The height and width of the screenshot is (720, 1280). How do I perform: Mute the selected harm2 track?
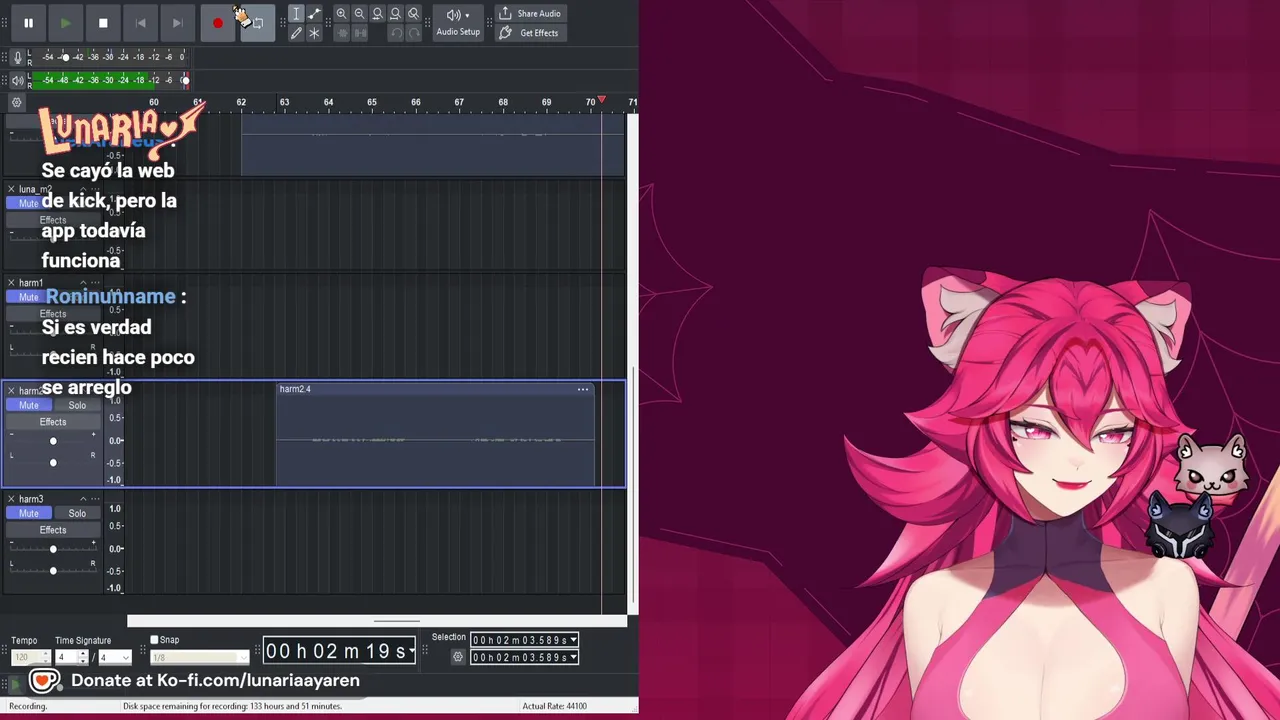click(29, 405)
